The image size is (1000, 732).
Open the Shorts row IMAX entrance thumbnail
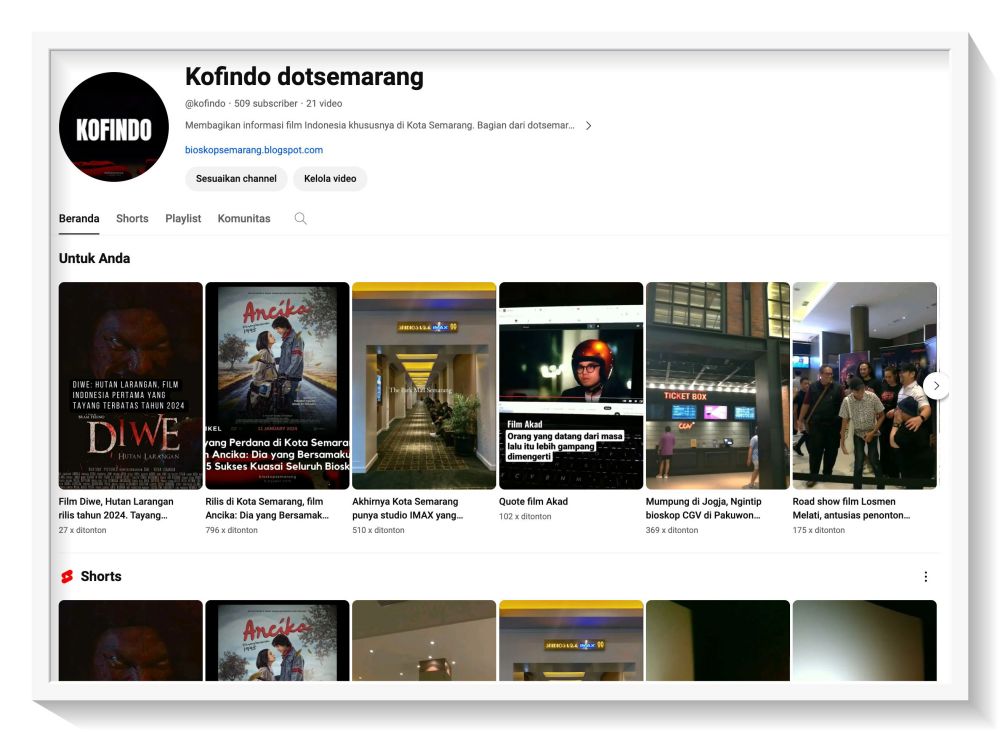(x=571, y=640)
